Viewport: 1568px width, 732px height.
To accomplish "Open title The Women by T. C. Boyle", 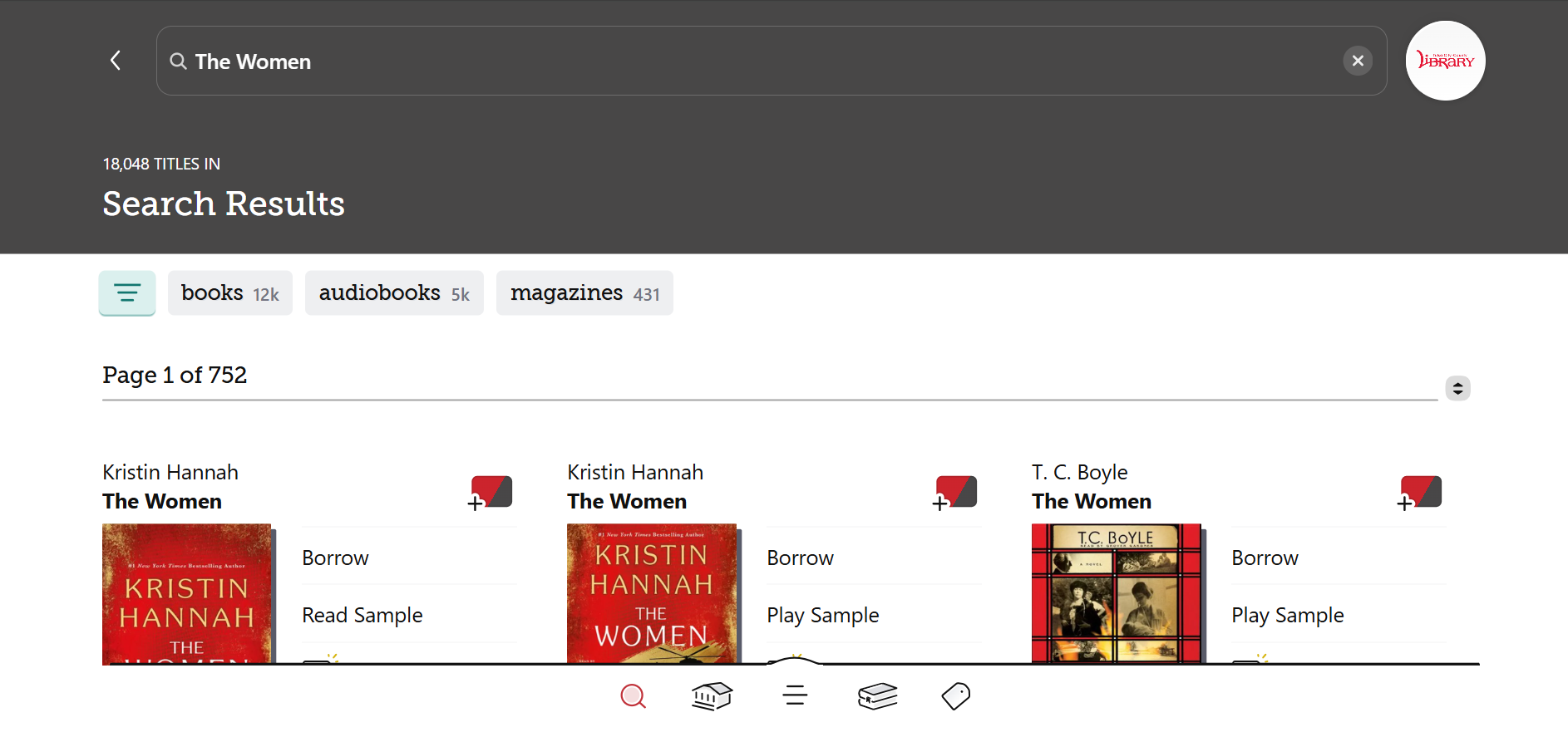I will click(1092, 502).
